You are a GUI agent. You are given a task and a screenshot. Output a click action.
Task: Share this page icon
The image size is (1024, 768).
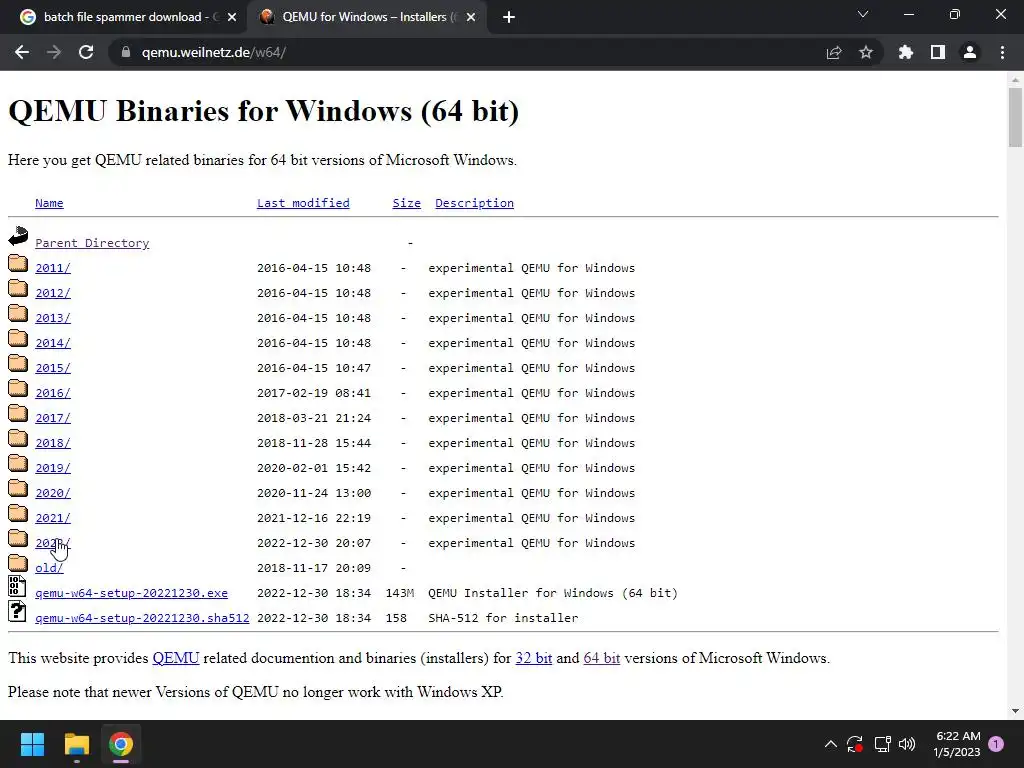click(x=834, y=52)
